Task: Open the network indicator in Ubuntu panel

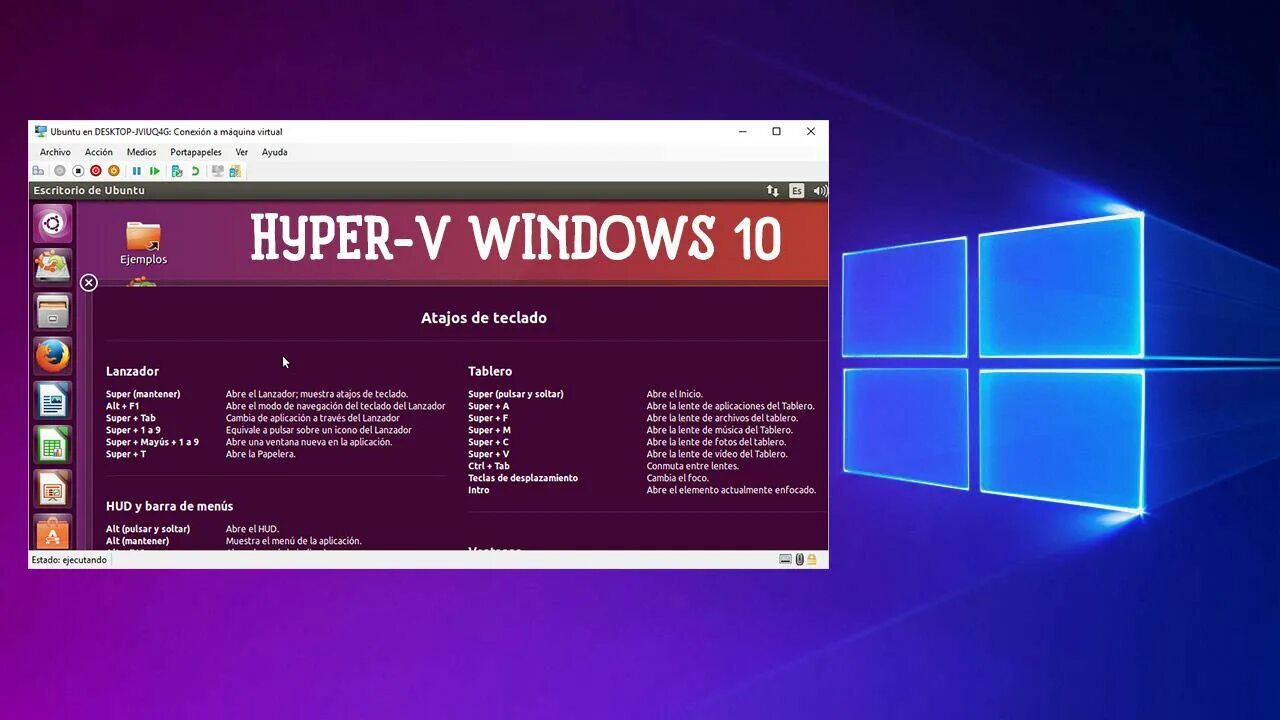Action: (772, 190)
